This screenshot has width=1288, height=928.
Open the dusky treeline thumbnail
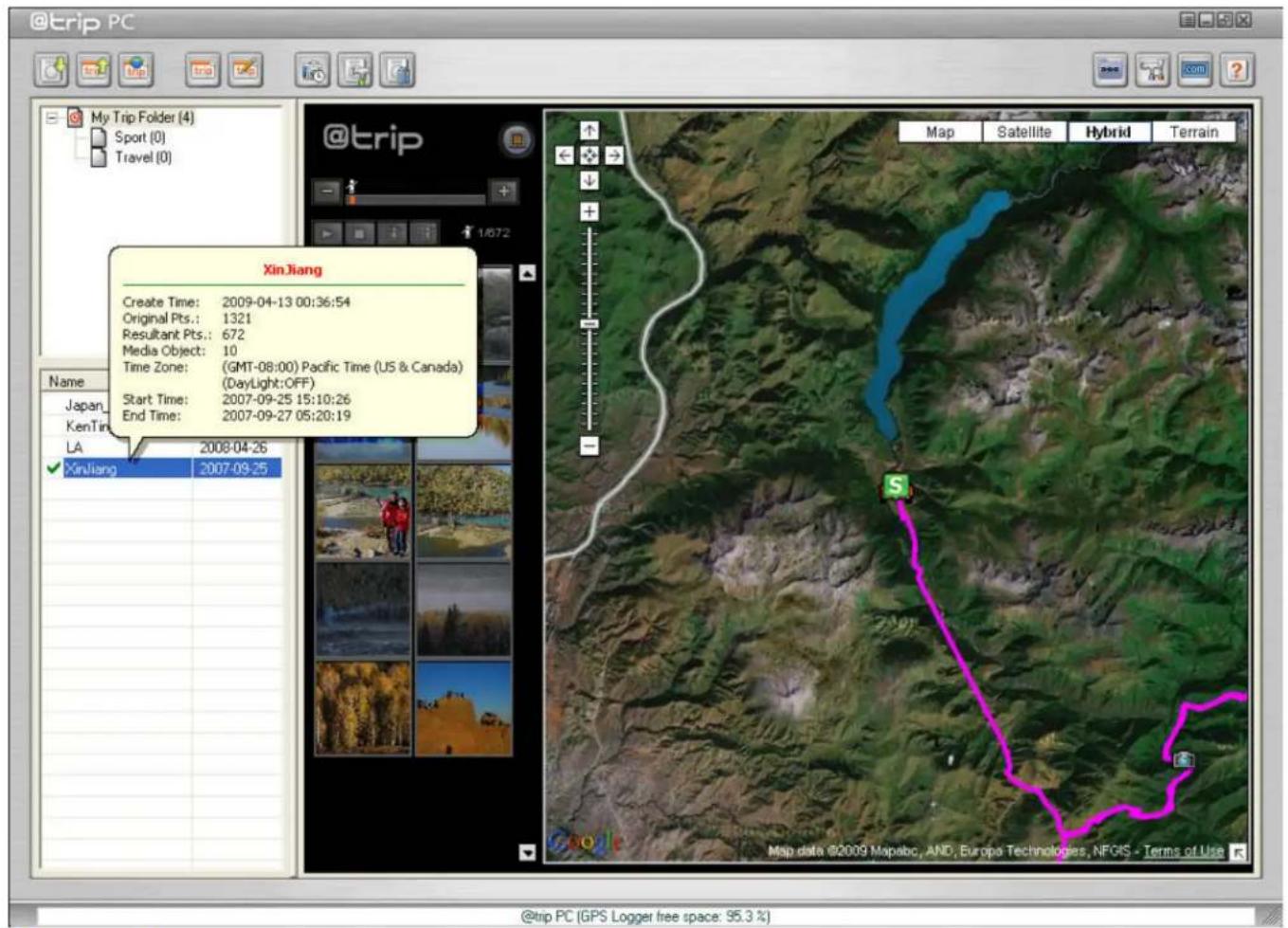[x=463, y=610]
